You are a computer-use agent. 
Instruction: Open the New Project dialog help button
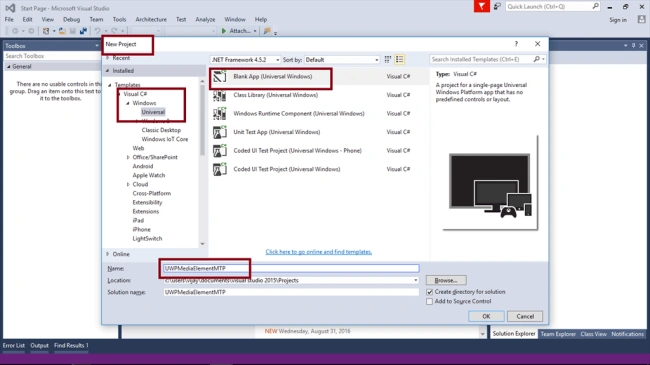(516, 44)
